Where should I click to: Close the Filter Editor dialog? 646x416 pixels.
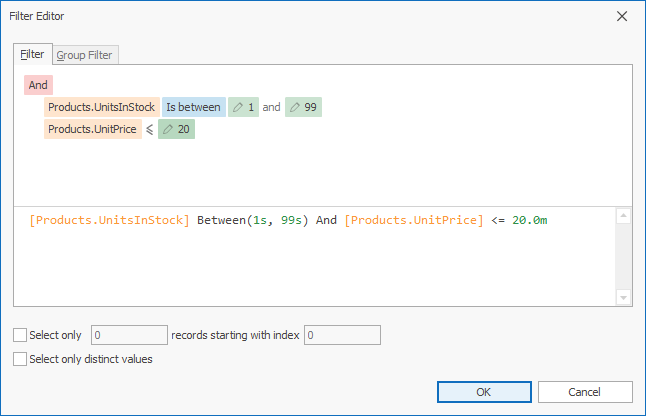(x=622, y=17)
